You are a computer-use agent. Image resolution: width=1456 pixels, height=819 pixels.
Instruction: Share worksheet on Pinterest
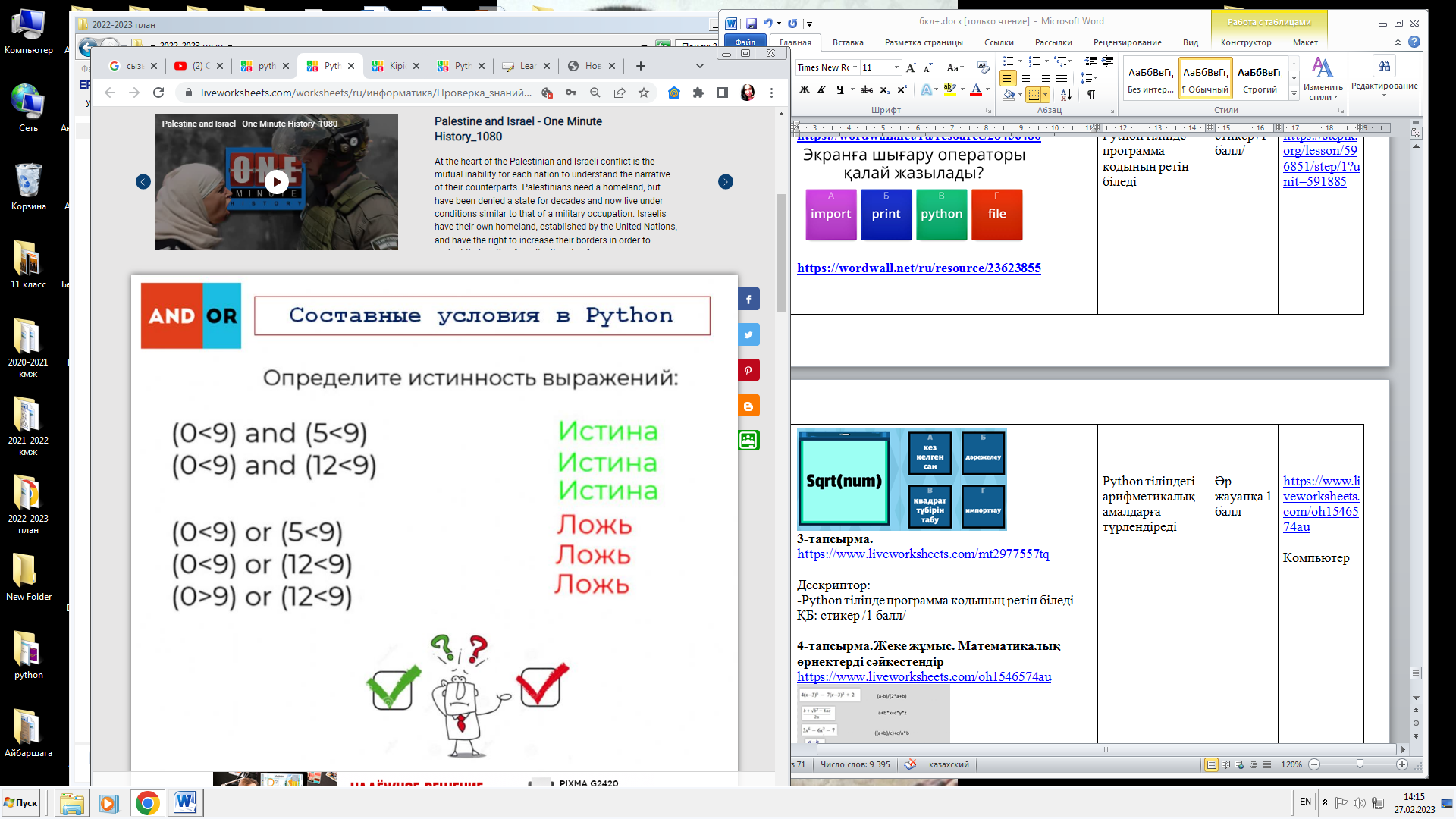click(748, 370)
